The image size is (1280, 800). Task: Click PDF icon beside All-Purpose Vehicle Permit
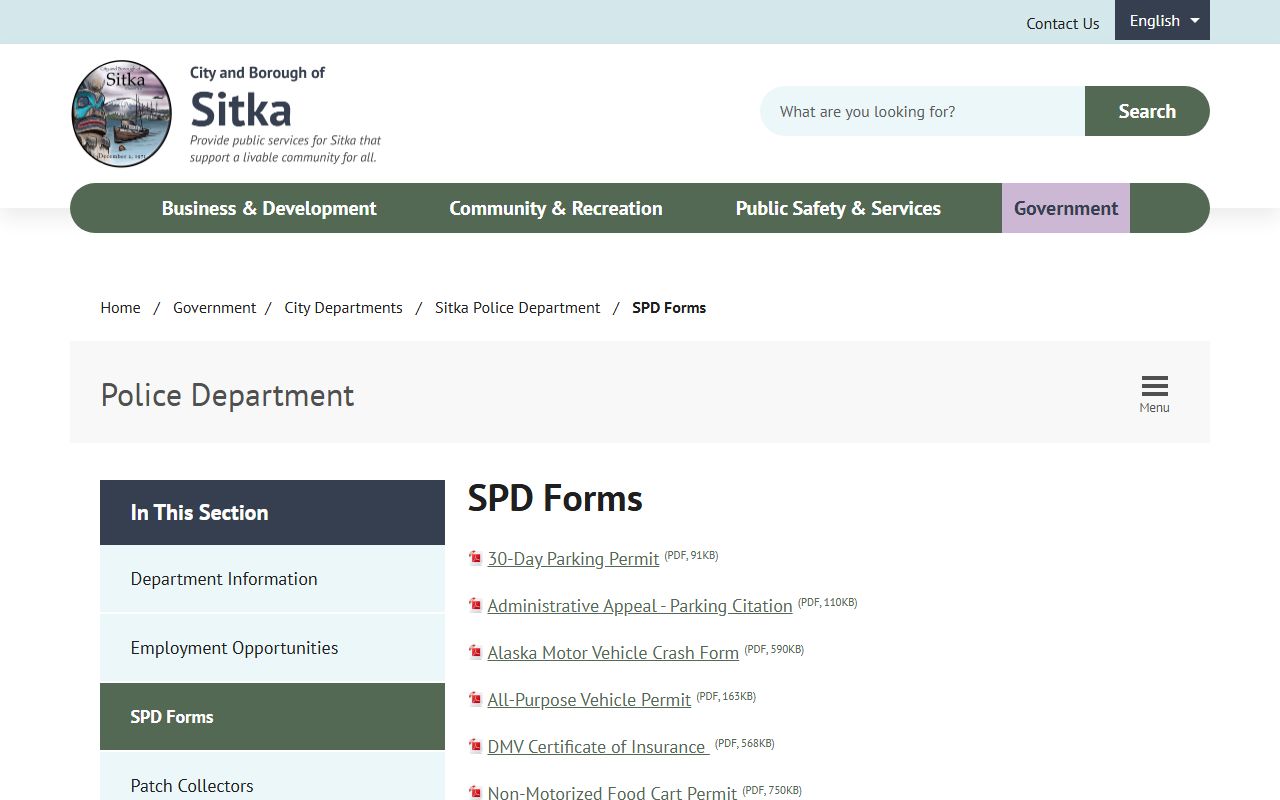click(476, 699)
